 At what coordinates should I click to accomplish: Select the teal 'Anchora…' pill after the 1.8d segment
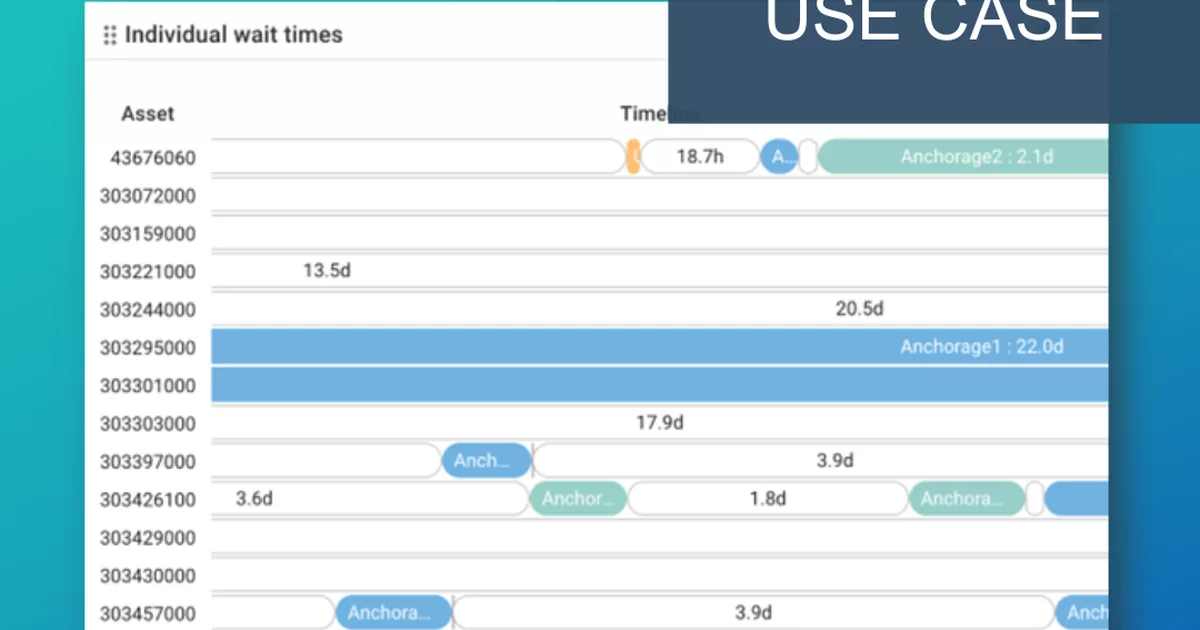point(966,498)
